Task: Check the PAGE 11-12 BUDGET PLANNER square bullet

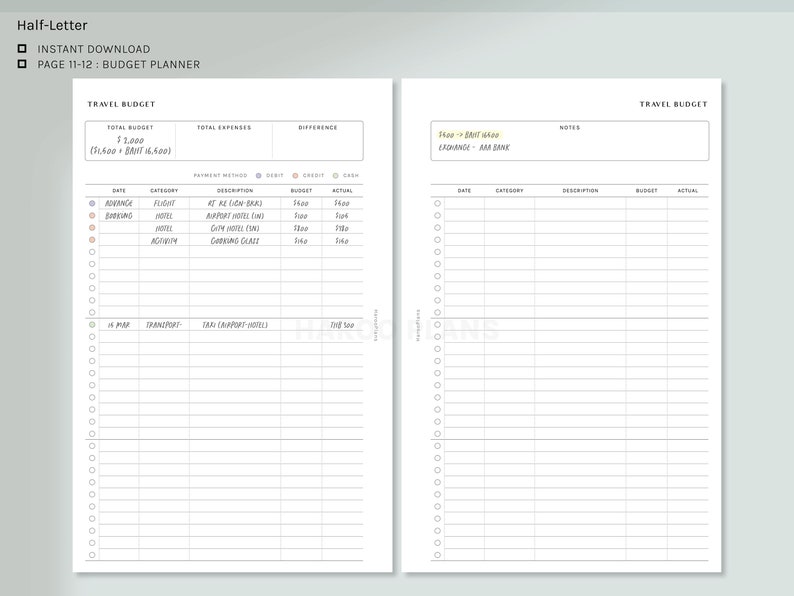Action: (x=22, y=64)
